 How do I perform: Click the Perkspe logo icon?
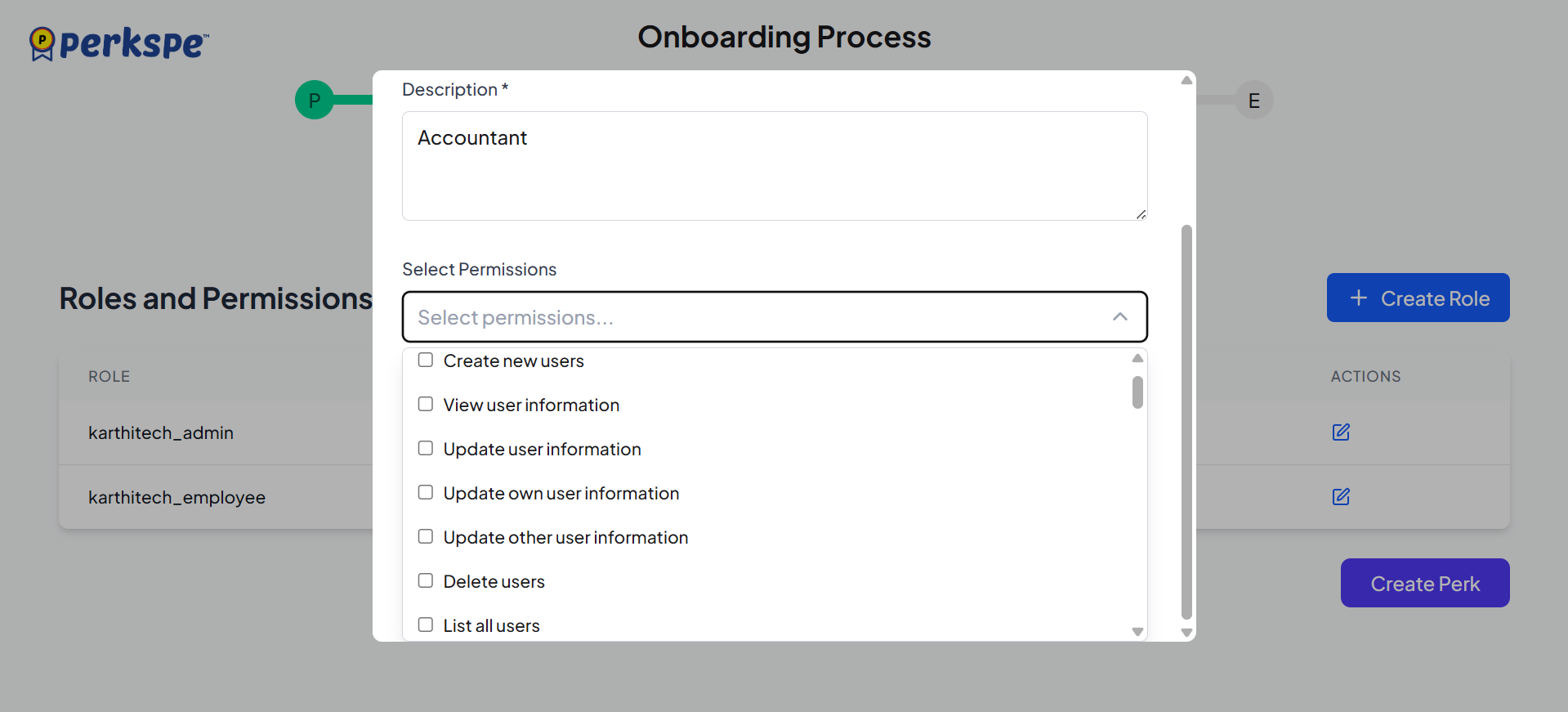coord(42,43)
